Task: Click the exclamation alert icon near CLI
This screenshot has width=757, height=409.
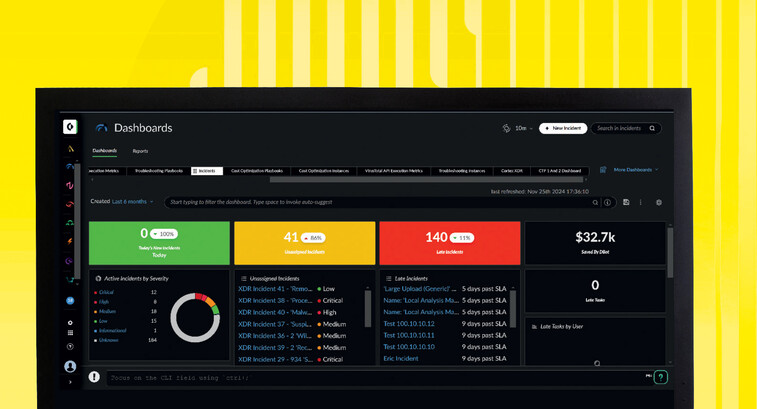Action: (94, 377)
